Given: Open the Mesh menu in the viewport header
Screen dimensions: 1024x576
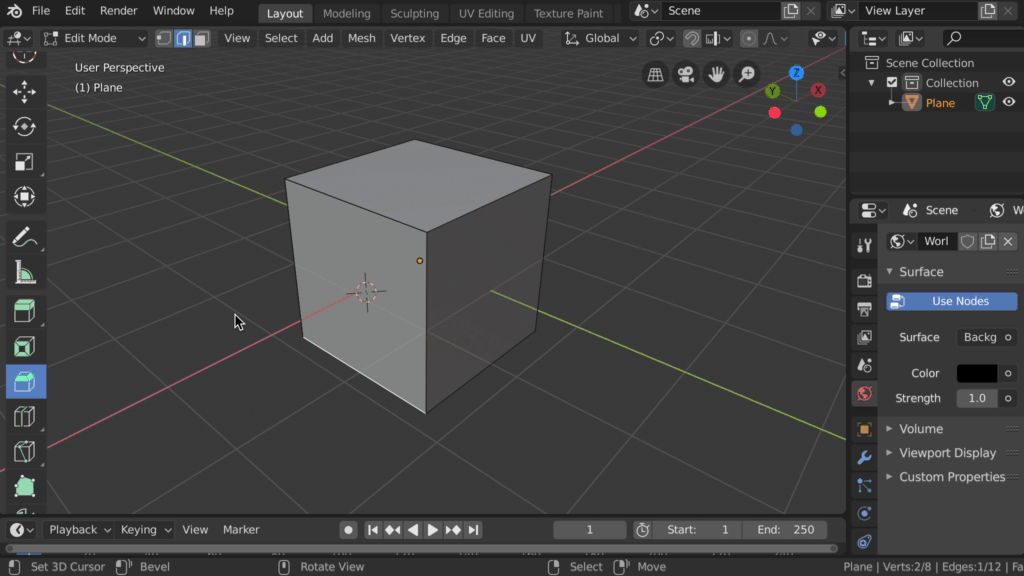Looking at the screenshot, I should pos(361,38).
